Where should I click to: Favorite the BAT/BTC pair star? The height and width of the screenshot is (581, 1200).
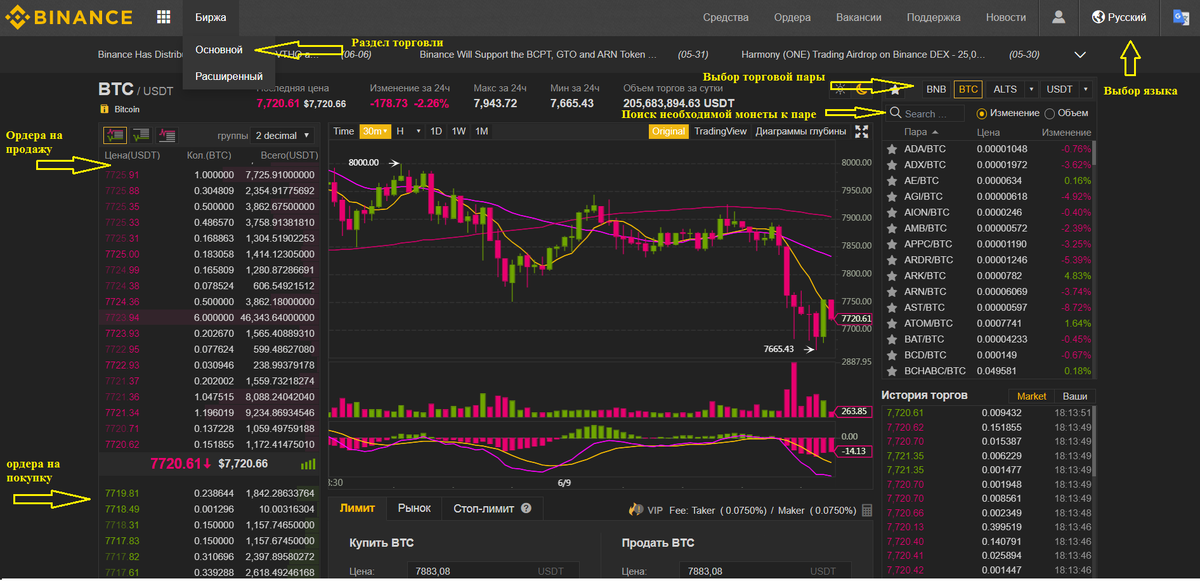tap(892, 340)
